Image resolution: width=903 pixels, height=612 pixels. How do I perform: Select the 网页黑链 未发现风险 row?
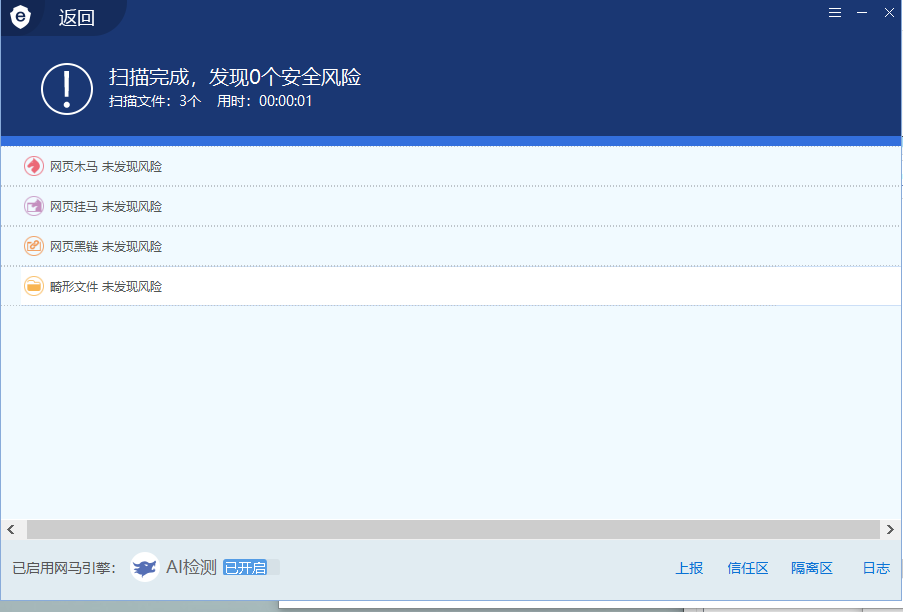452,246
